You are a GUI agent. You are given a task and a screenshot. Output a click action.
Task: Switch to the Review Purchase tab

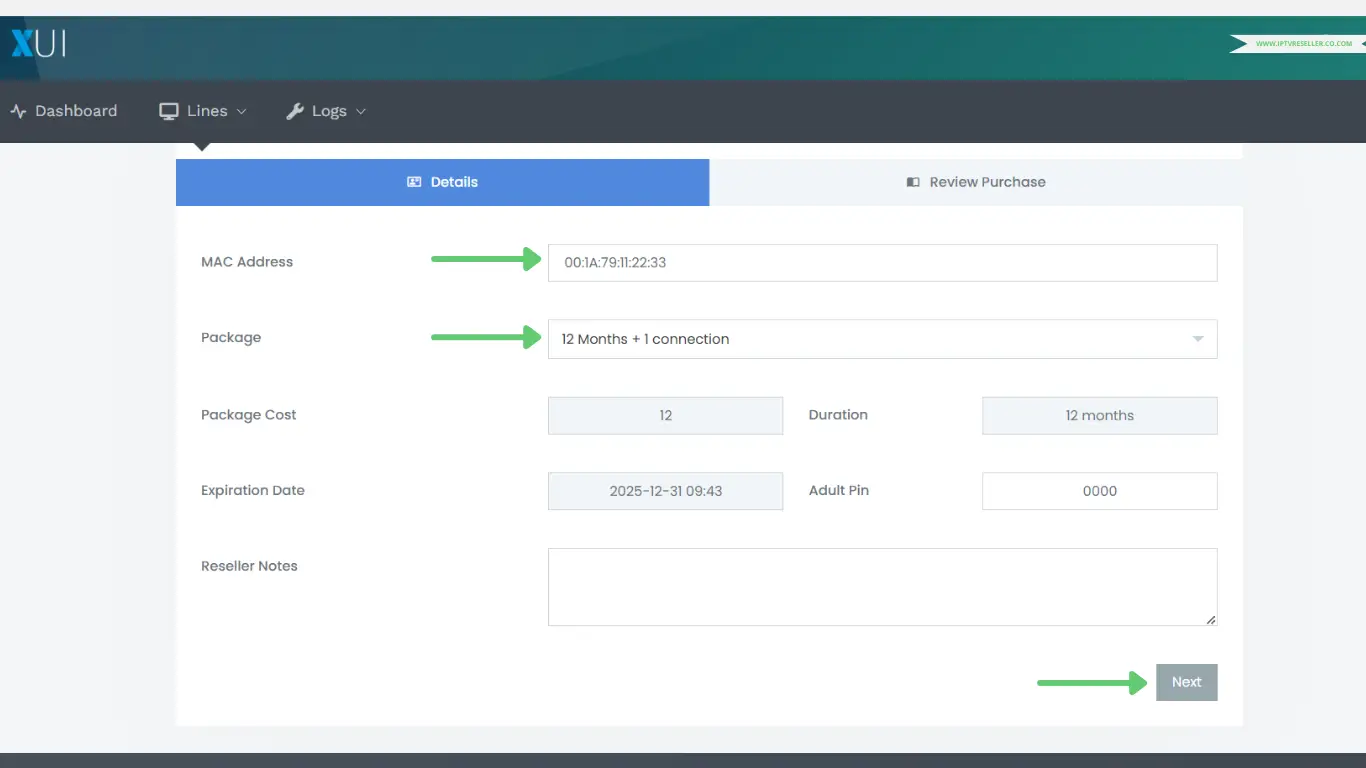(976, 182)
